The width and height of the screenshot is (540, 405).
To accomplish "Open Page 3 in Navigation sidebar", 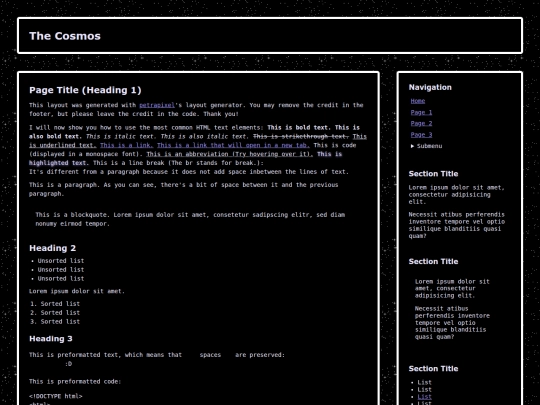I will pos(421,135).
